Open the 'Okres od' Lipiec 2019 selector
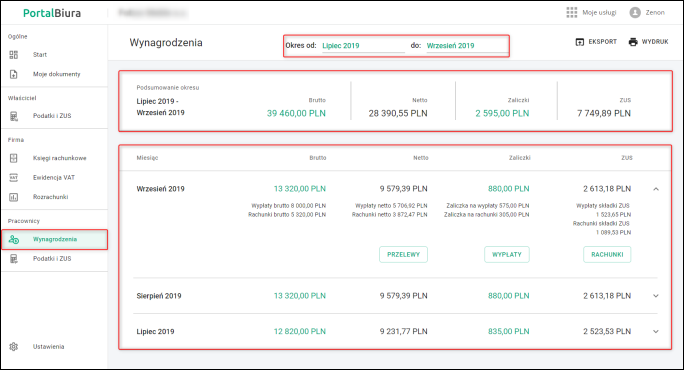Viewport: 684px width, 370px height. point(363,46)
